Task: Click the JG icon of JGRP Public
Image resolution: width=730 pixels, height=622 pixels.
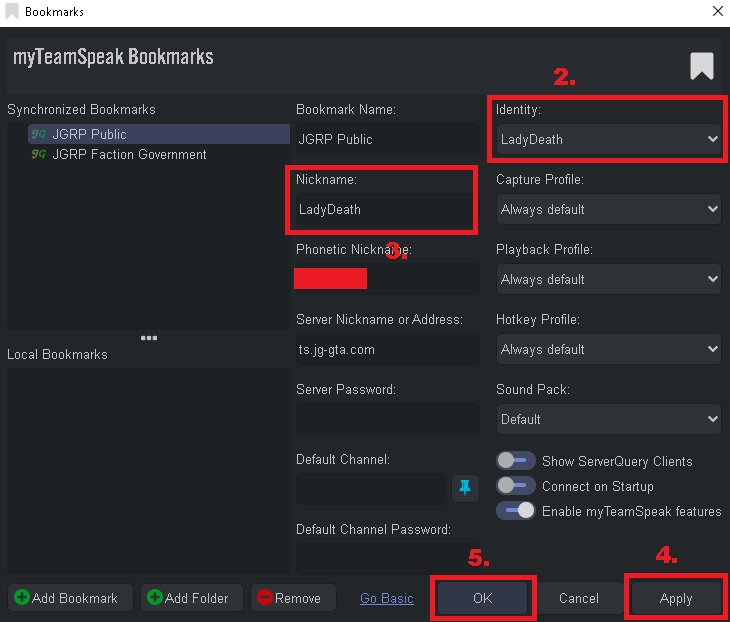Action: (x=38, y=134)
